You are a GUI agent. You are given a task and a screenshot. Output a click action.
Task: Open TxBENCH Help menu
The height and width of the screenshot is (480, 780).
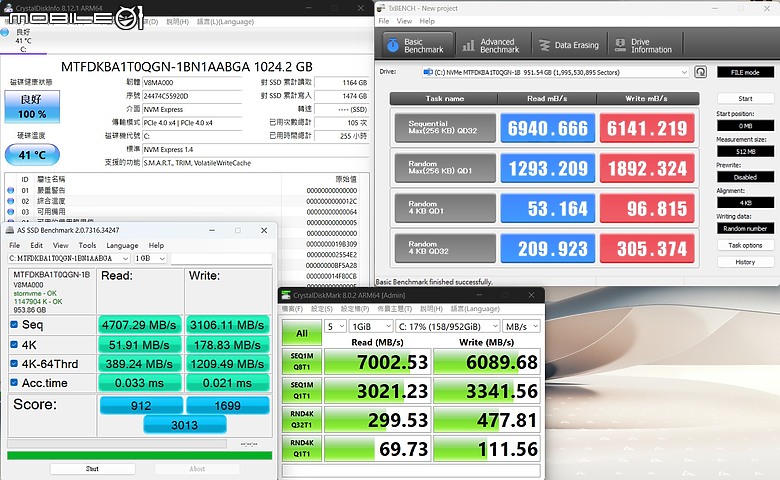[427, 21]
